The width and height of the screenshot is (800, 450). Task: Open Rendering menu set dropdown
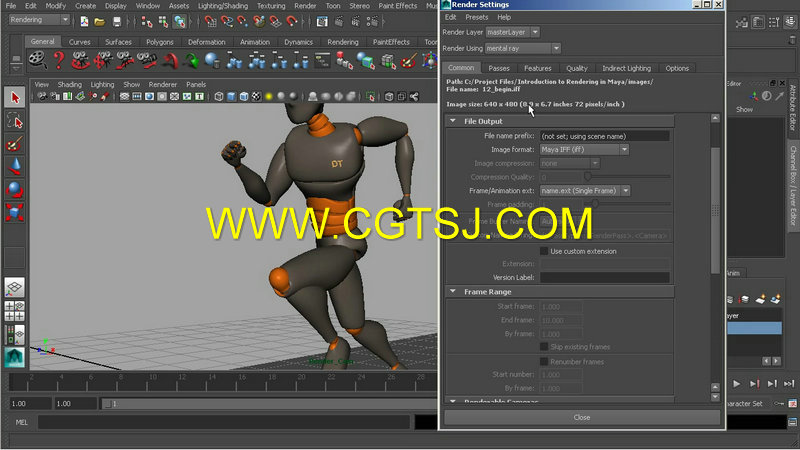pyautogui.click(x=39, y=20)
